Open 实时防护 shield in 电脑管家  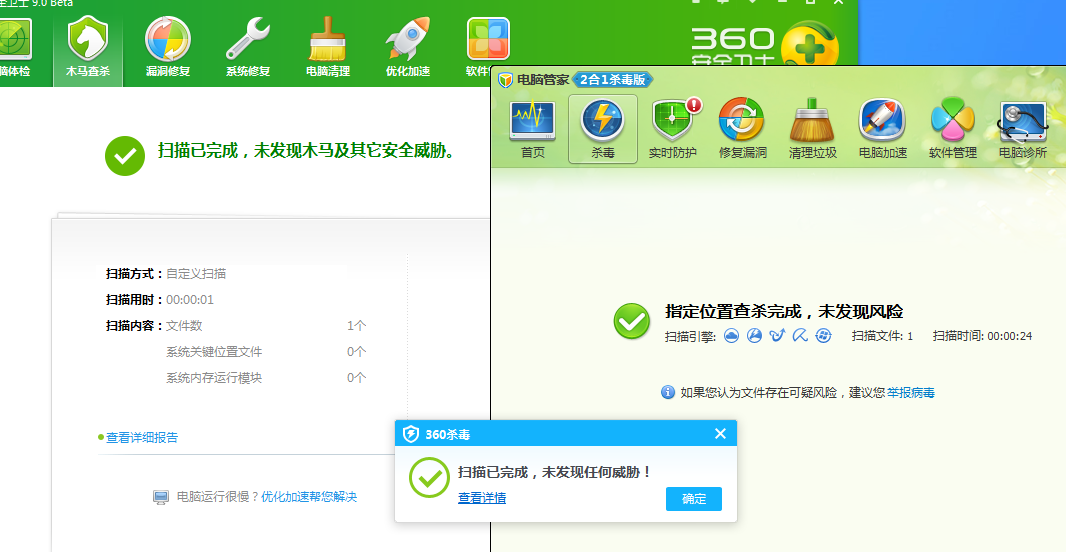point(672,128)
